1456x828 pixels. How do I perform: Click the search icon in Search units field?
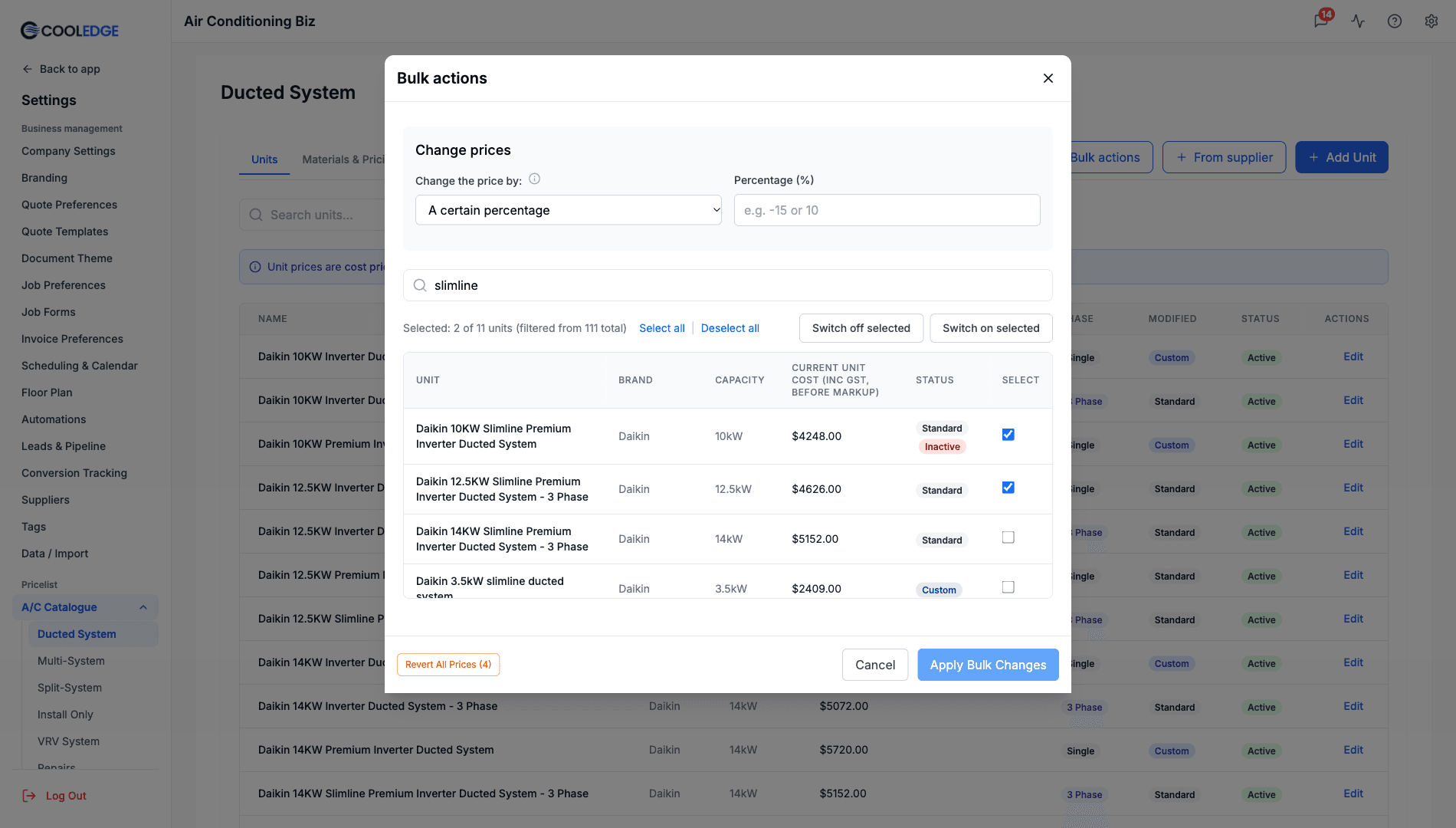click(x=256, y=215)
